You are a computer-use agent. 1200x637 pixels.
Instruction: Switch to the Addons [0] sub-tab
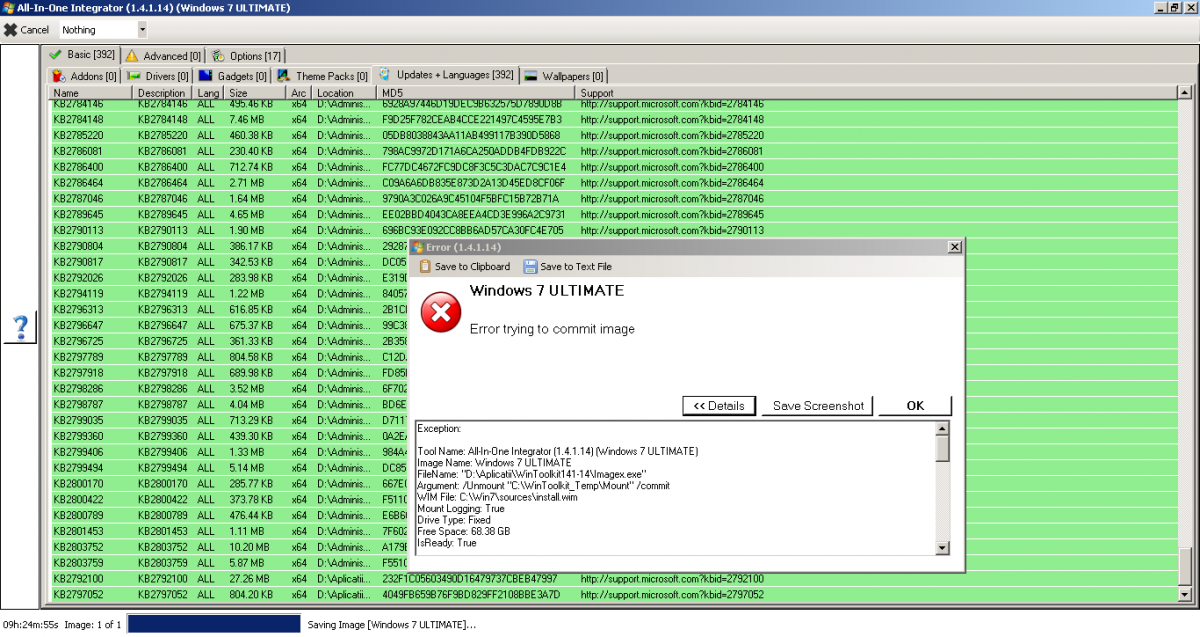tap(84, 76)
